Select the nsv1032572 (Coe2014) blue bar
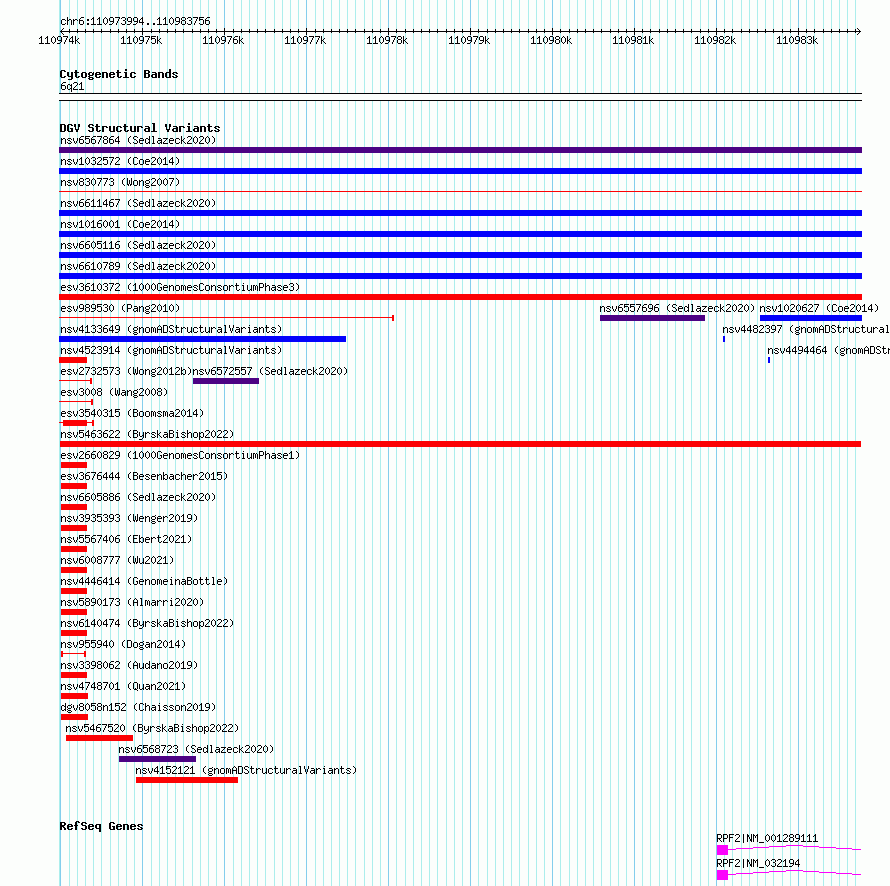Screen dimensions: 890x886 click(x=460, y=171)
